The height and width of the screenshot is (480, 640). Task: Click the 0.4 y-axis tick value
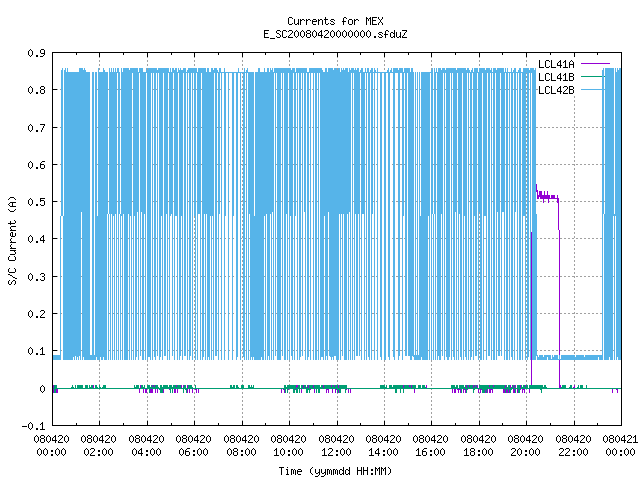[37, 239]
